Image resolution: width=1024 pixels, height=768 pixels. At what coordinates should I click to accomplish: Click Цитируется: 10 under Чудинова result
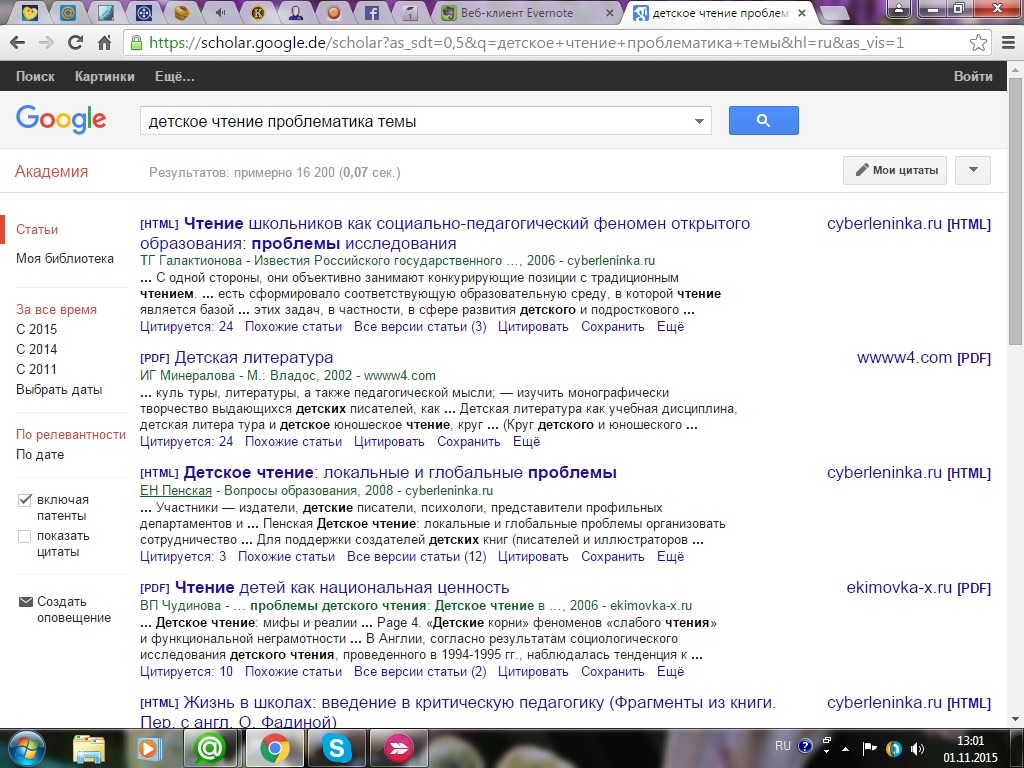click(x=186, y=672)
